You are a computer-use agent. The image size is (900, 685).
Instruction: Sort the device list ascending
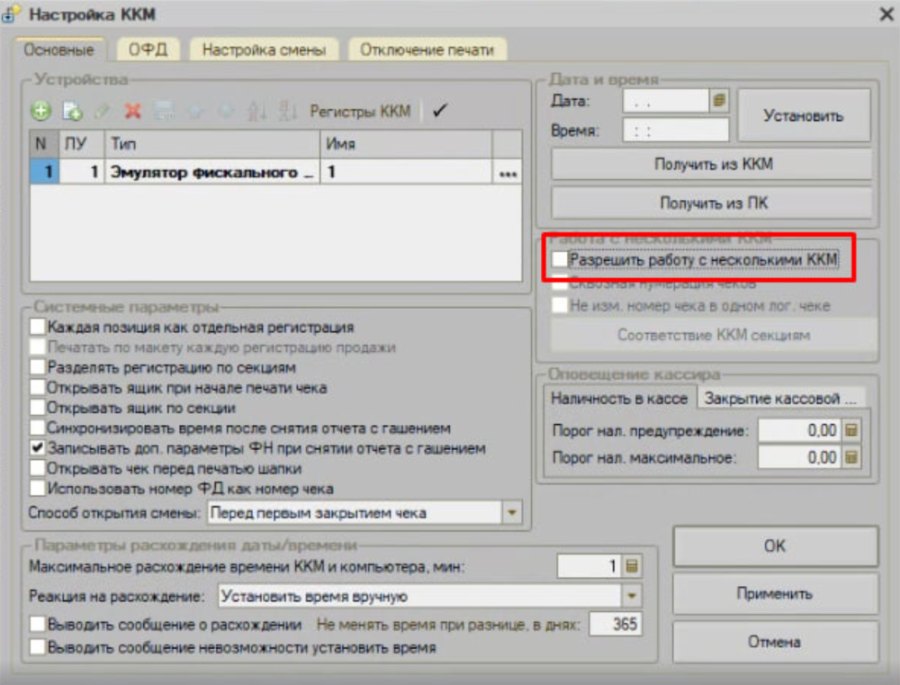[257, 111]
